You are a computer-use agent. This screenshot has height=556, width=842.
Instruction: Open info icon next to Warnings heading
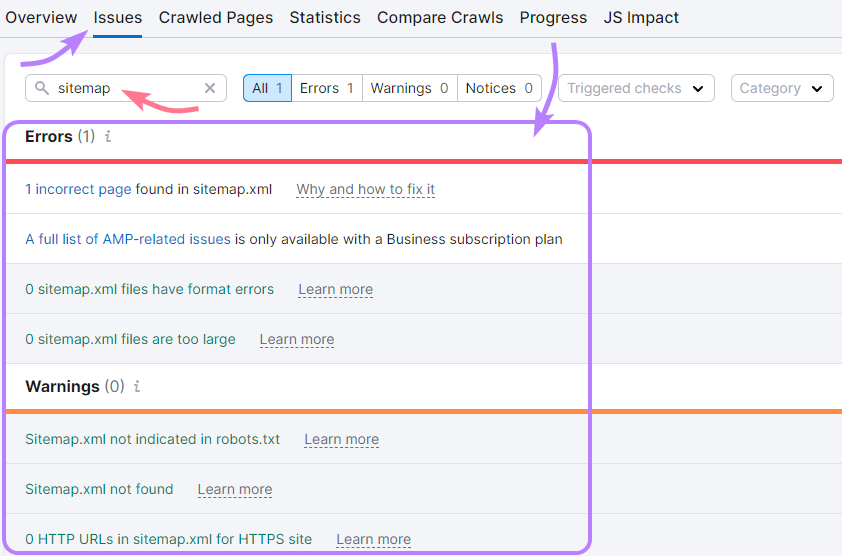point(137,386)
